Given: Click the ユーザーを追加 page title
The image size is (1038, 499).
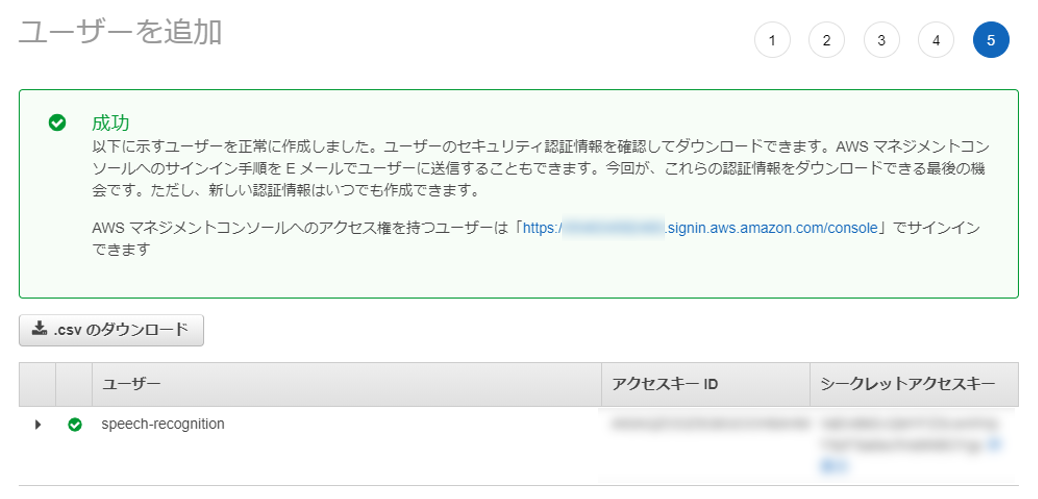Looking at the screenshot, I should 120,32.
